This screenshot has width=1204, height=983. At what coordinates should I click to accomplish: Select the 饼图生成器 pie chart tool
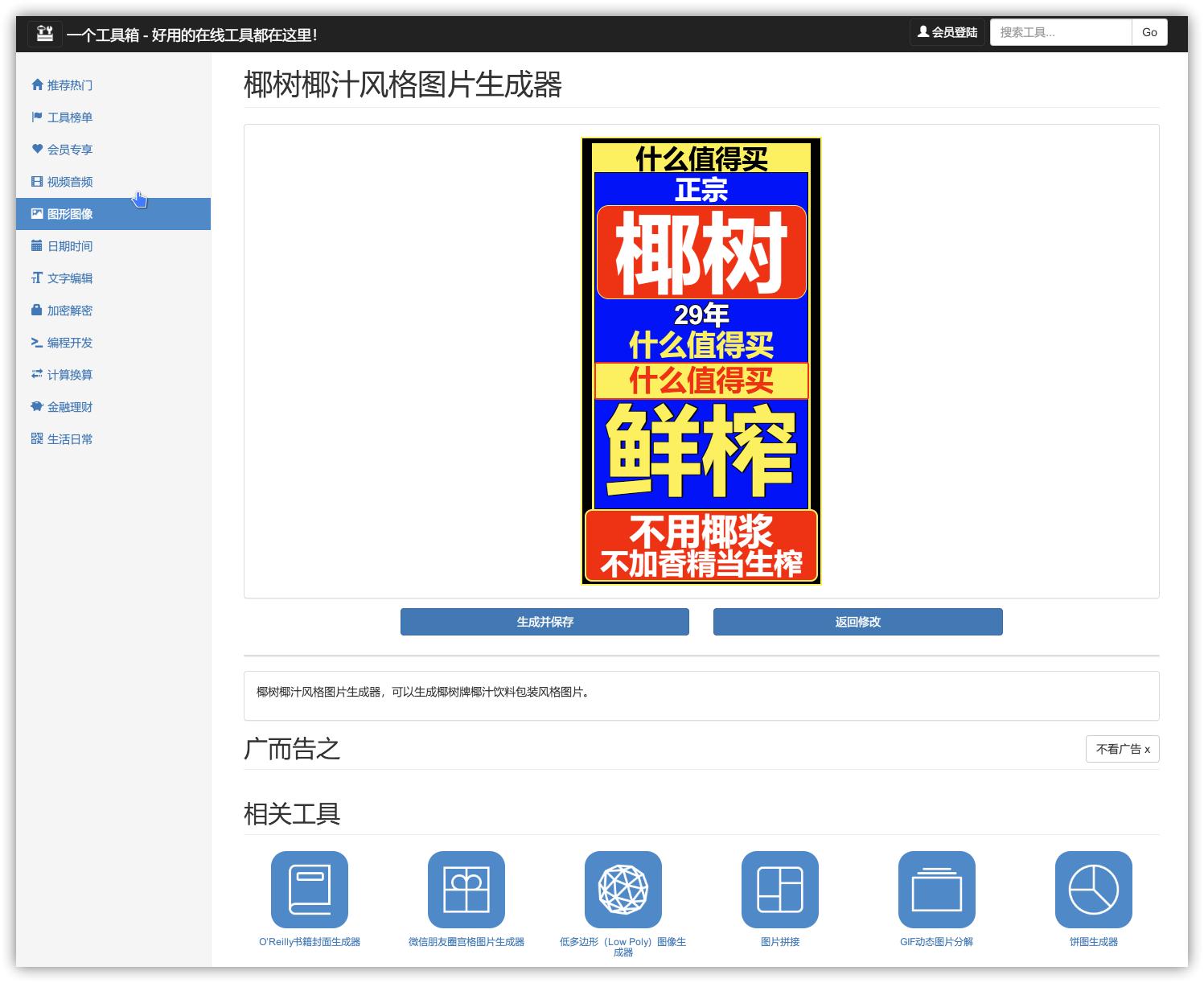click(x=1091, y=889)
